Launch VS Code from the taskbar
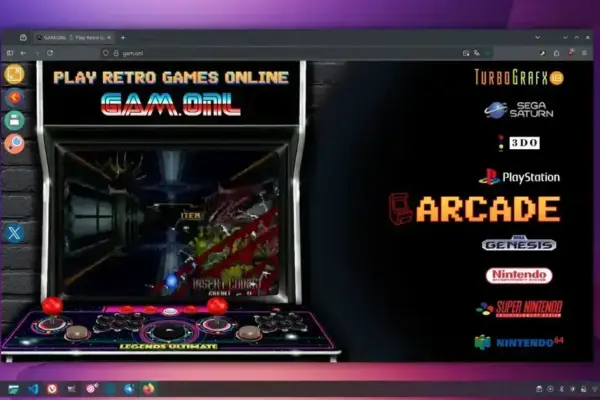The height and width of the screenshot is (400, 600). (x=33, y=389)
